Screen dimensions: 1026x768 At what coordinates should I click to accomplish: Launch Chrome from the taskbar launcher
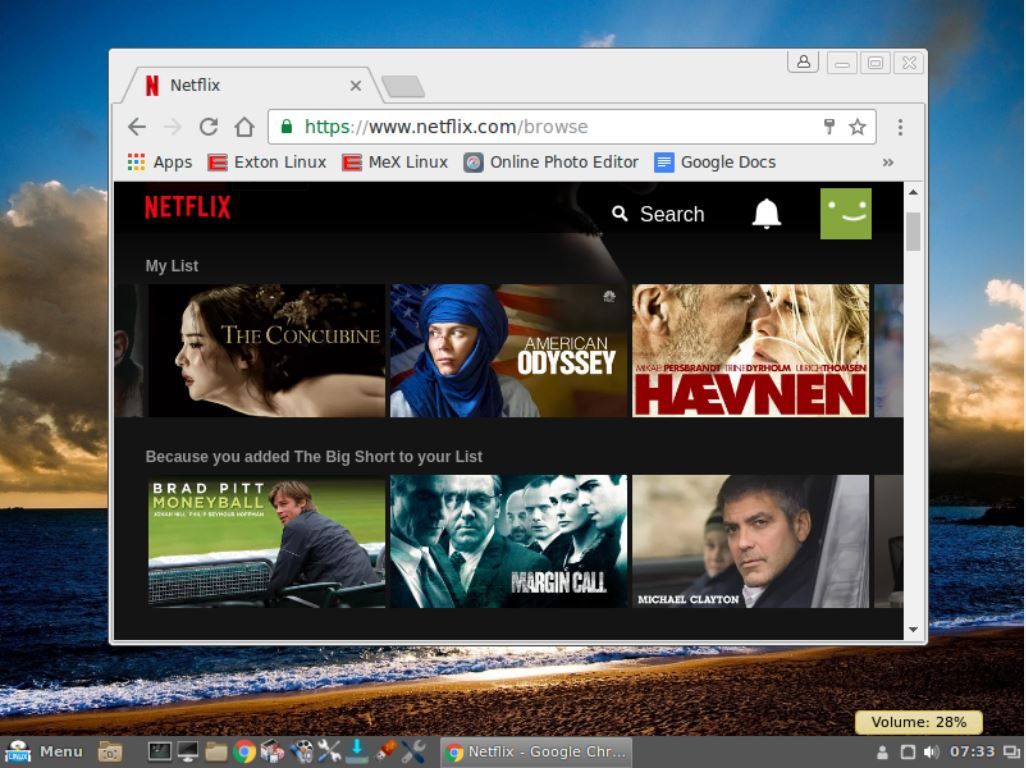(245, 752)
